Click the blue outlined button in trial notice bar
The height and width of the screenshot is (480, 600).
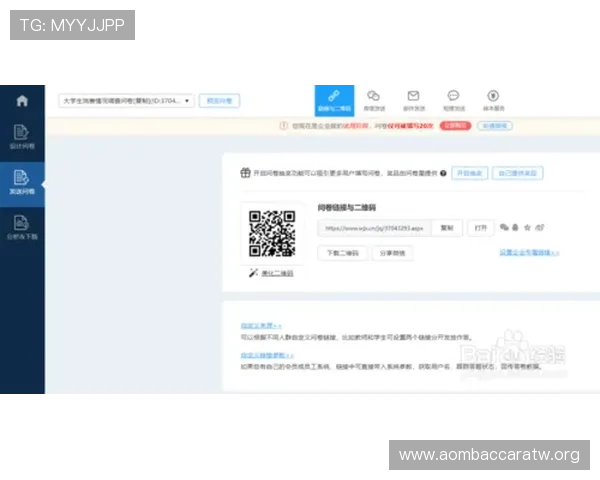tap(494, 126)
